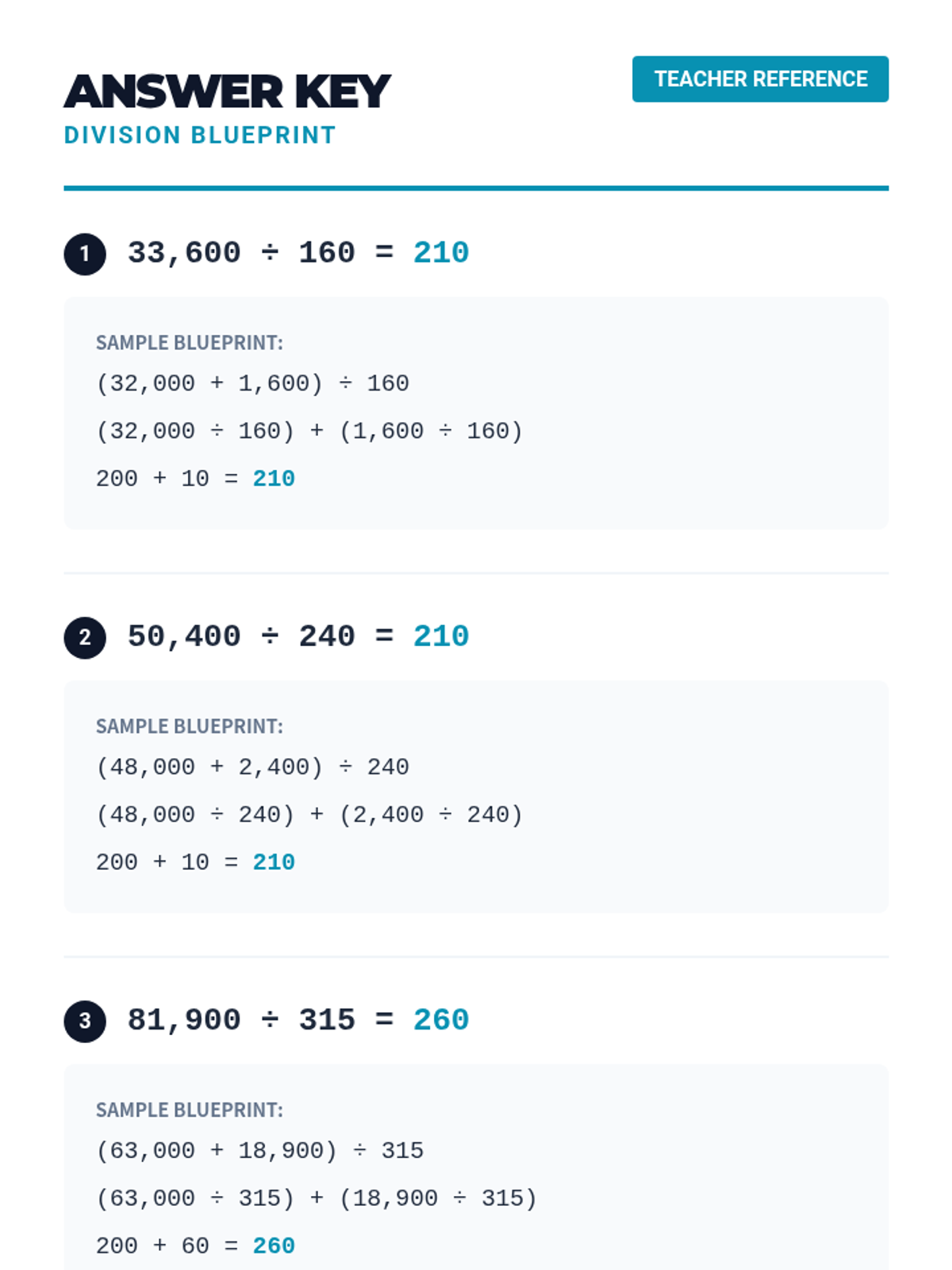This screenshot has height=1270, width=952.
Task: Click the line (48,000 ÷ 240) + (2,400 ÷ 240)
Action: coord(309,815)
